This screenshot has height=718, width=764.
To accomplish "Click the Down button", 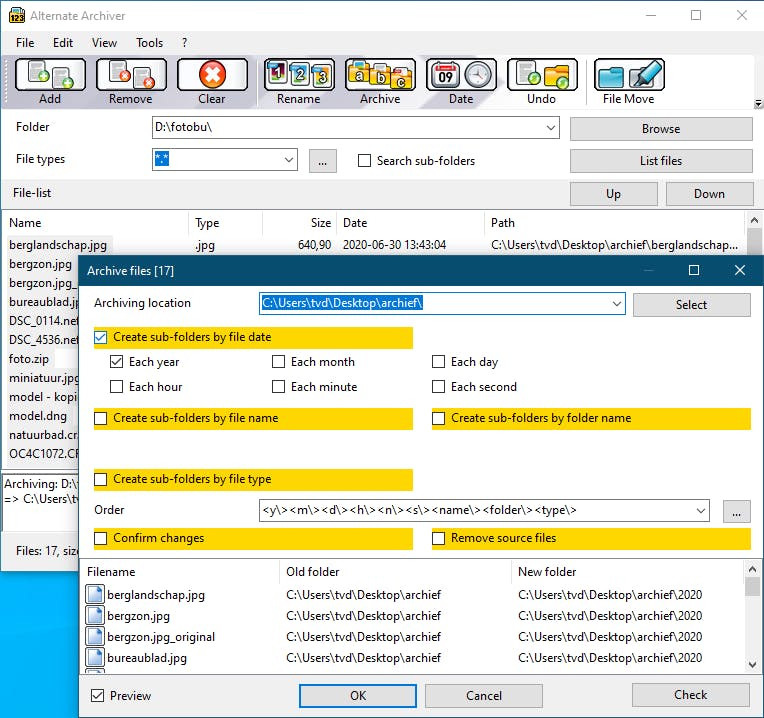I will (x=709, y=194).
